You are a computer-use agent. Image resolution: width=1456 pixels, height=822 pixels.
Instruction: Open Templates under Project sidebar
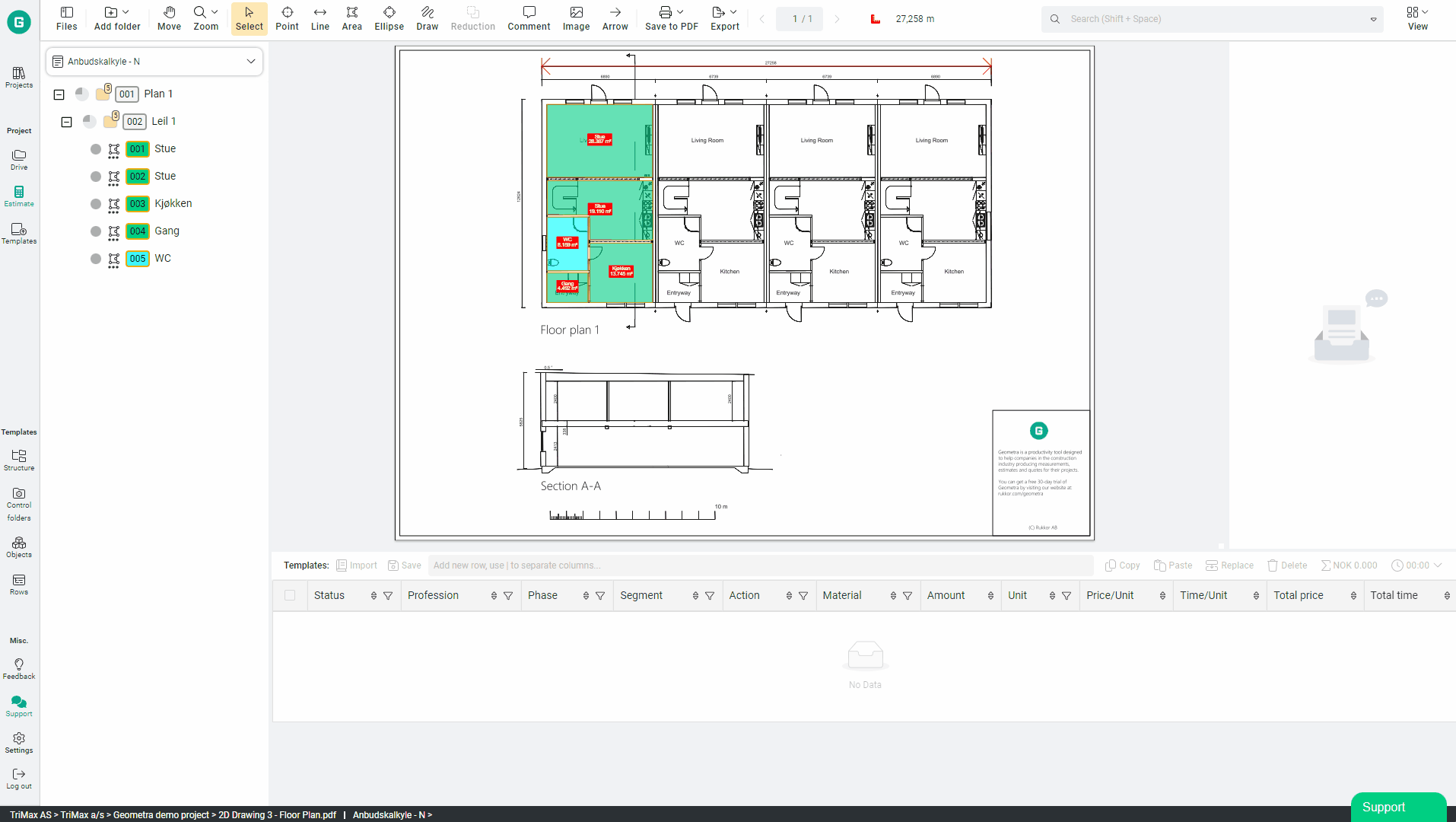[x=19, y=234]
